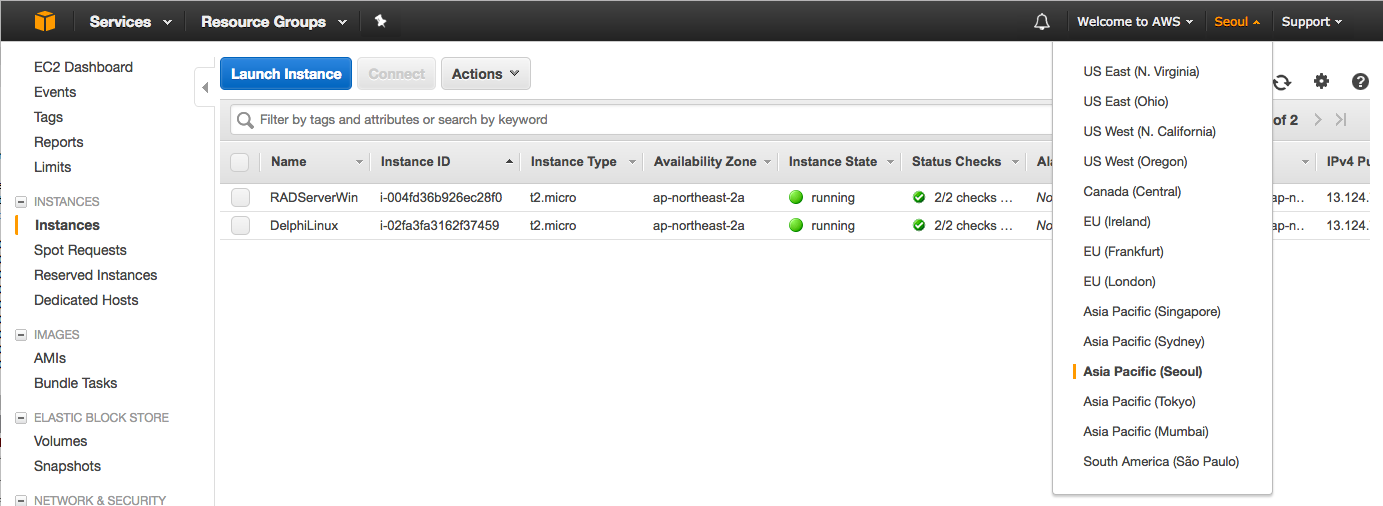Open Instance Type column filter arrow
The width and height of the screenshot is (1383, 506).
pos(632,162)
